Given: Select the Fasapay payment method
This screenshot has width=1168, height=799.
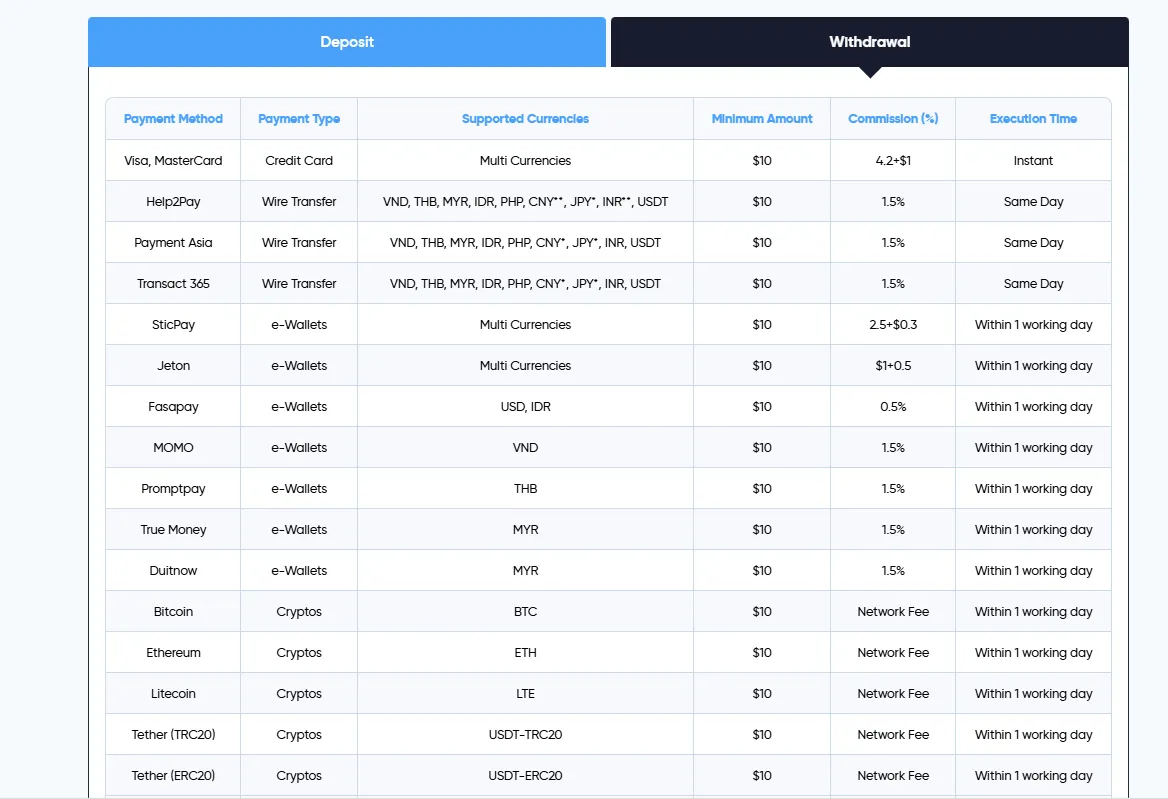Looking at the screenshot, I should click(173, 407).
